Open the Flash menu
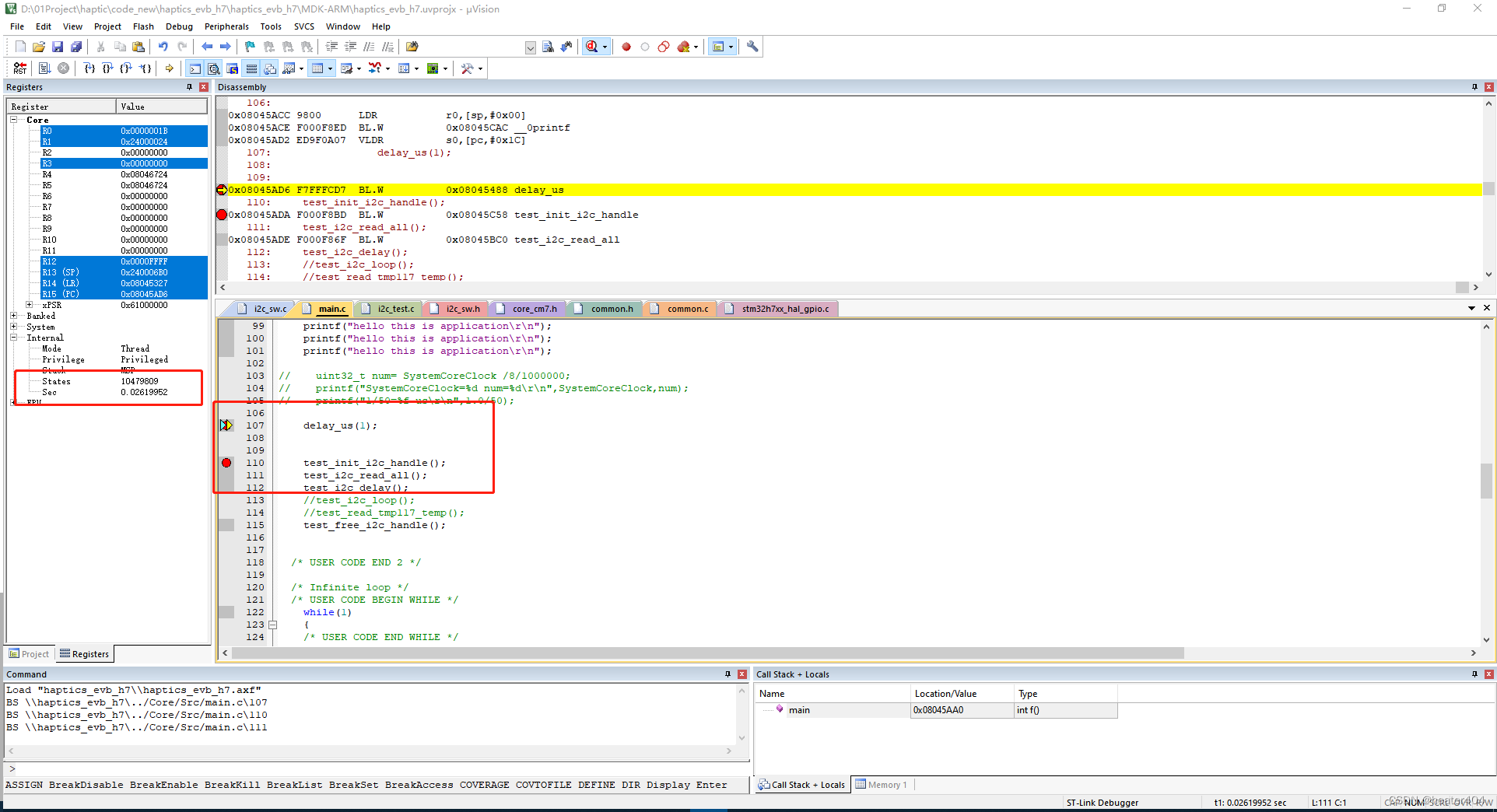Viewport: 1497px width, 812px height. [x=143, y=26]
